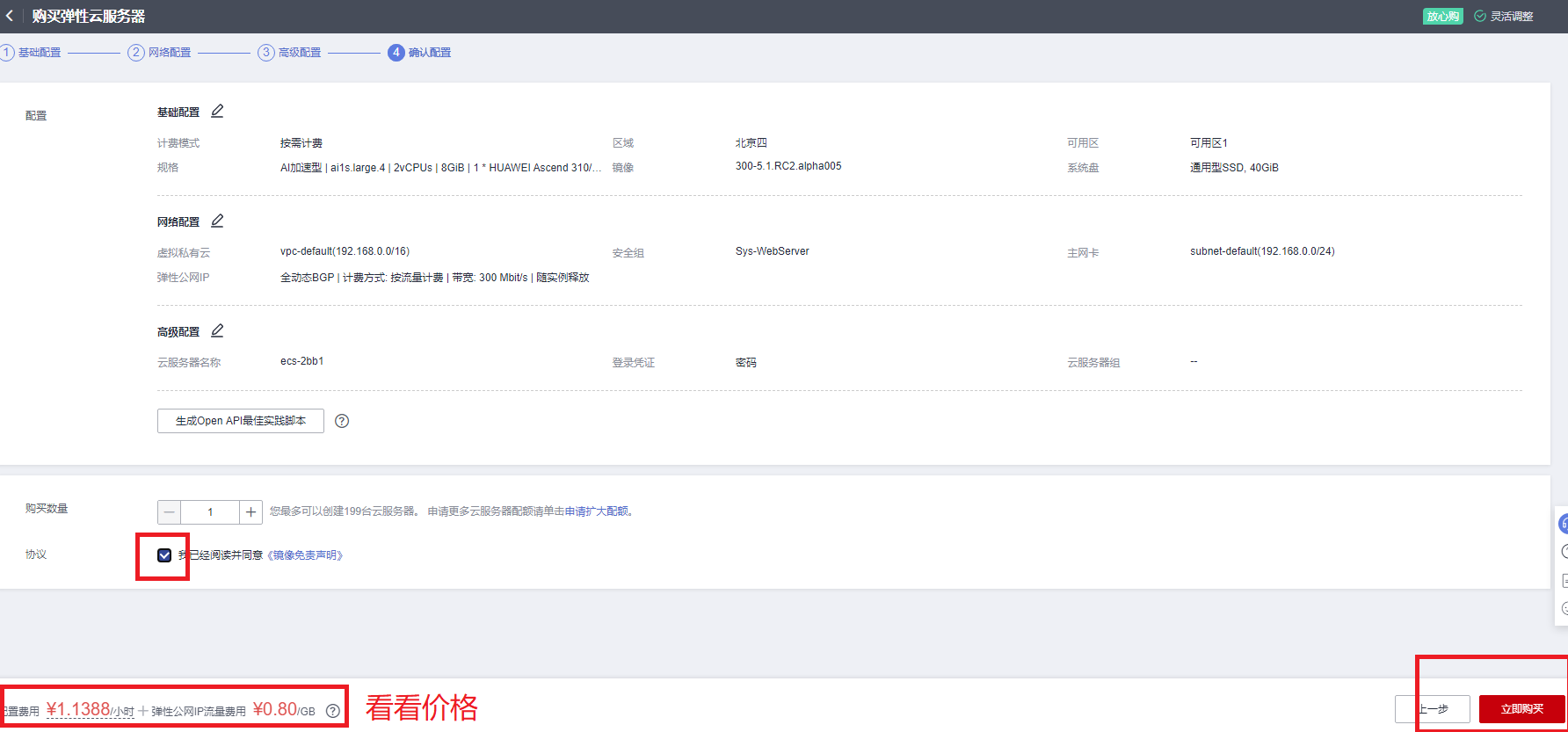Click the region value 北京四

[x=751, y=143]
